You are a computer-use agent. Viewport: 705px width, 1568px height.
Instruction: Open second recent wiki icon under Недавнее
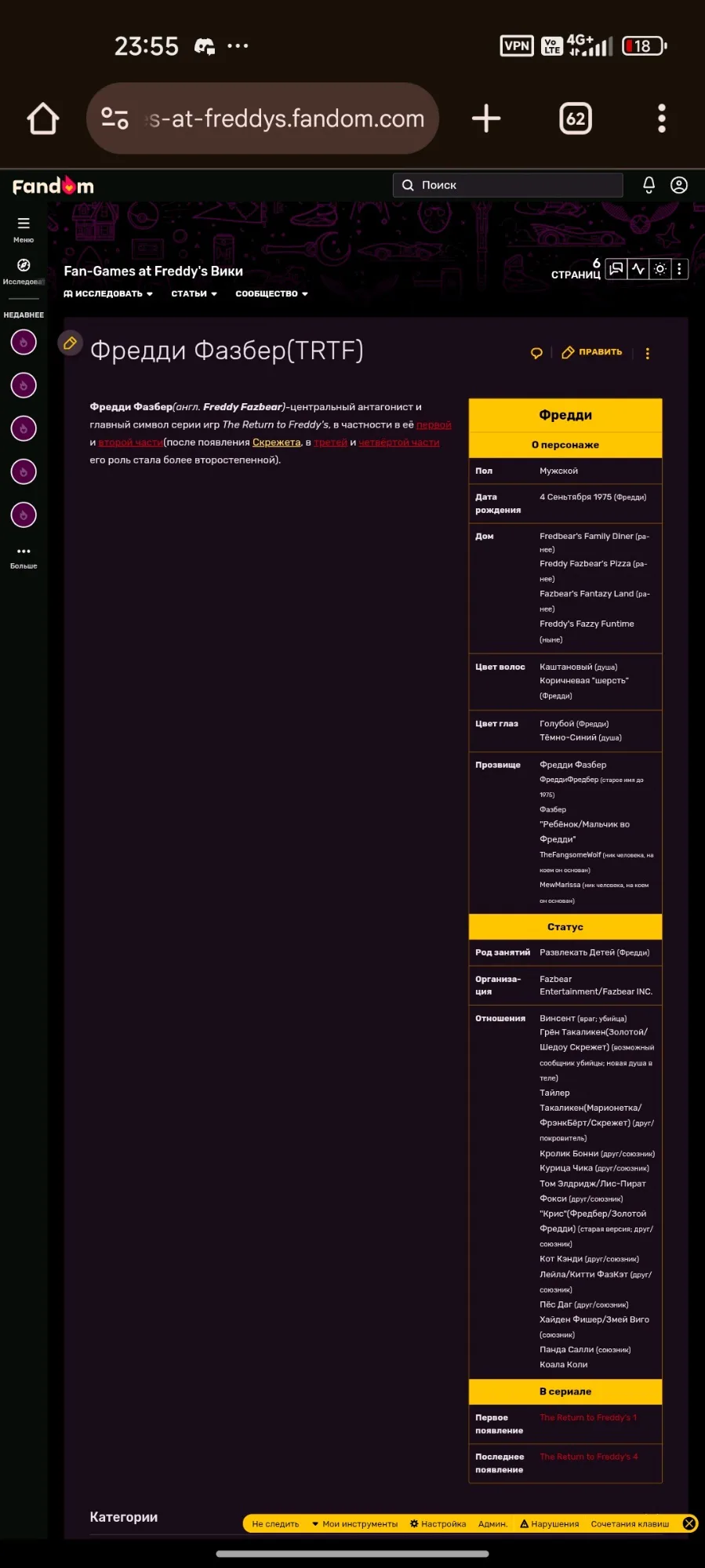[24, 385]
